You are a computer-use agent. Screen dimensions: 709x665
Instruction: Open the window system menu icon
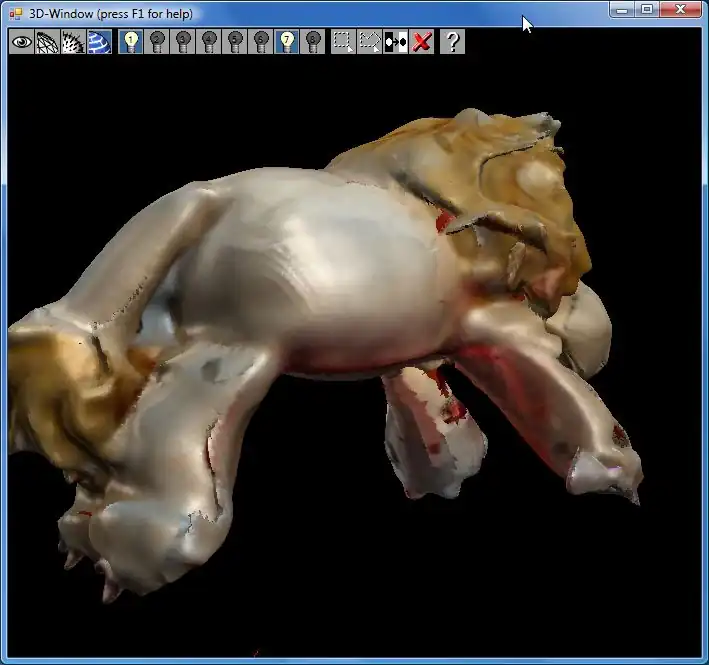click(15, 13)
